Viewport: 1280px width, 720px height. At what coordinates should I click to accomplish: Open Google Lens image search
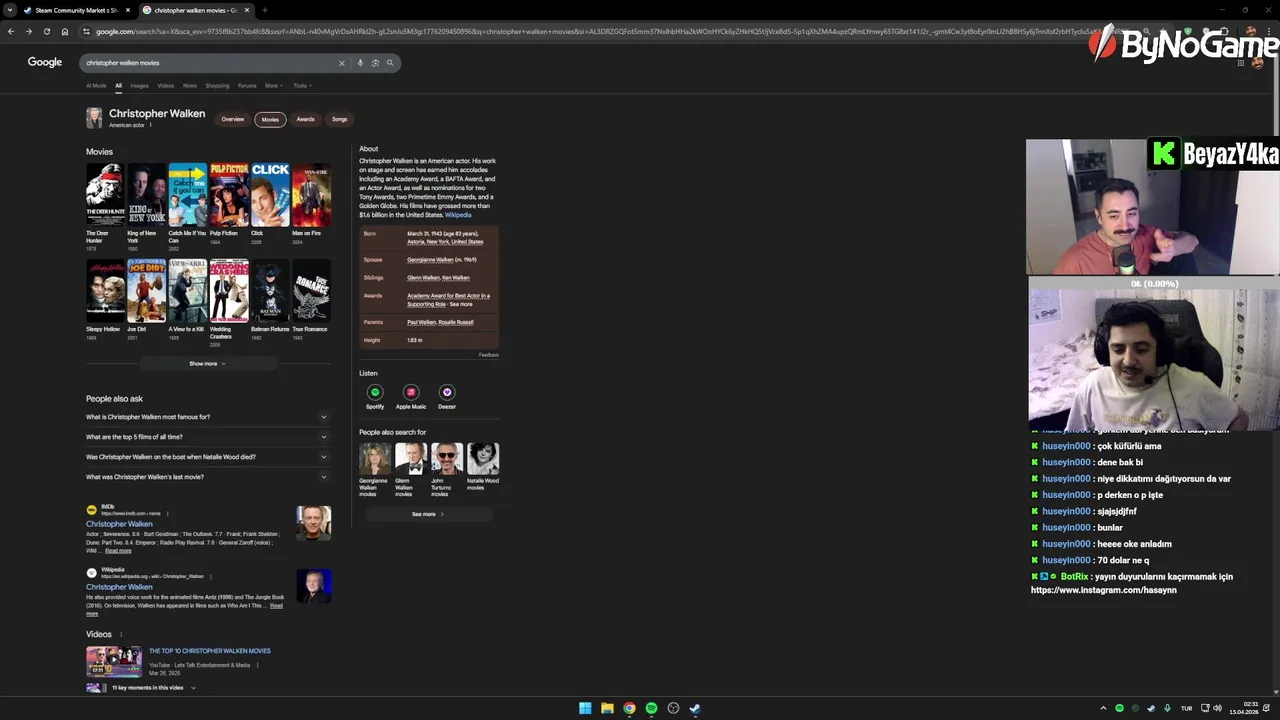pos(375,63)
